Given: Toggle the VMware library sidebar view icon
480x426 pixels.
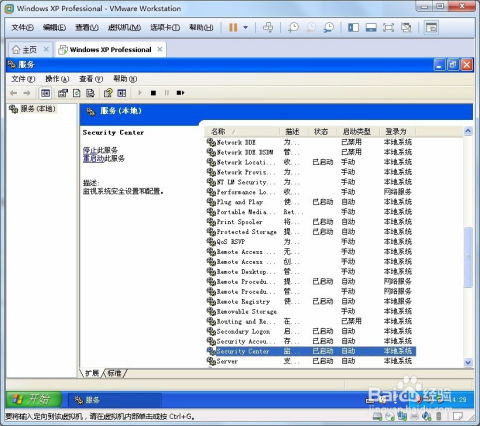Looking at the screenshot, I should coord(353,27).
